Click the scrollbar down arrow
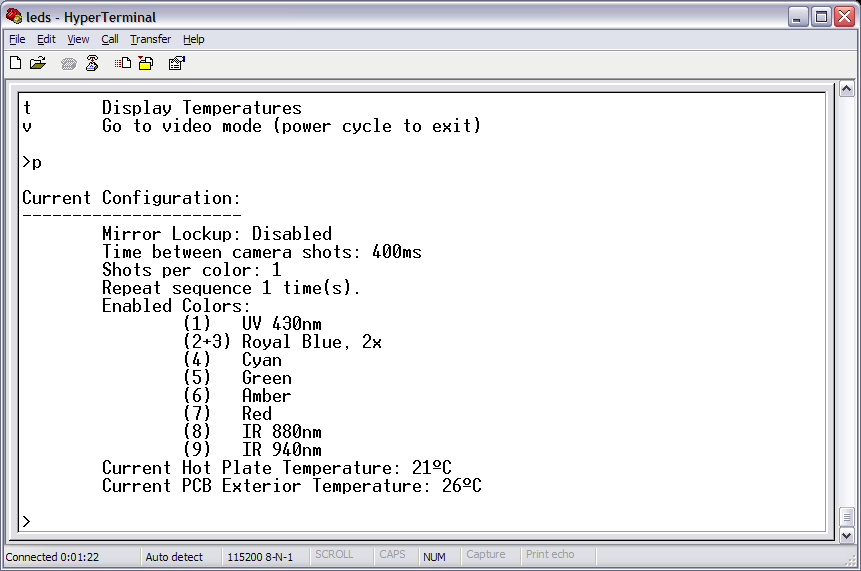The width and height of the screenshot is (861, 571). [x=846, y=536]
